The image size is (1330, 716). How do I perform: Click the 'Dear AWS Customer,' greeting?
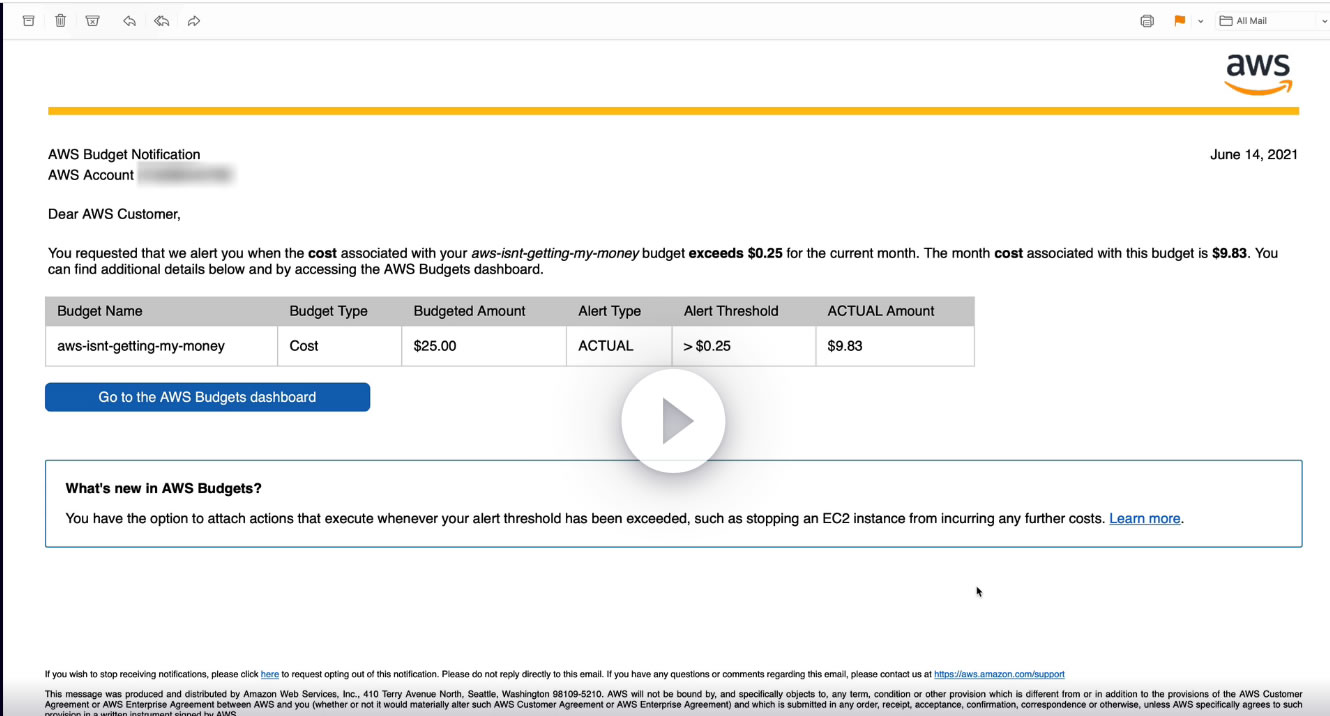pos(114,214)
